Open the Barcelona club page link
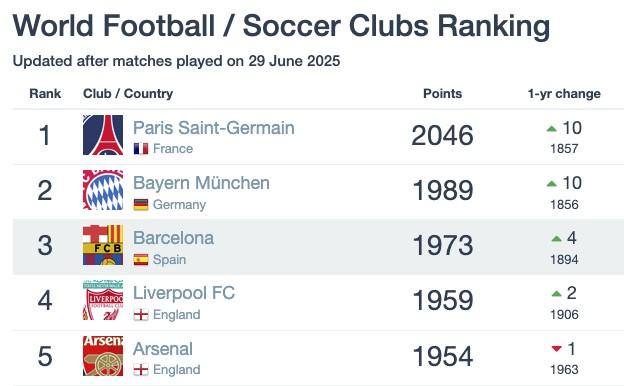Screen dimensions: 624x386 (174, 238)
